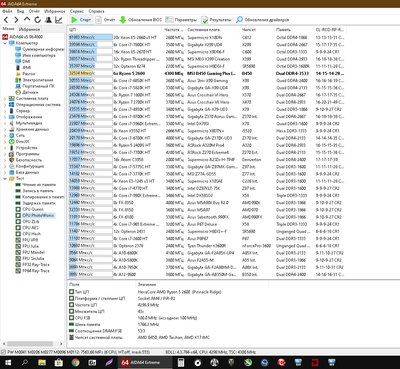Screen dimensions: 400x369
Task: Expand the Отображение tree node
Action: 5,117
